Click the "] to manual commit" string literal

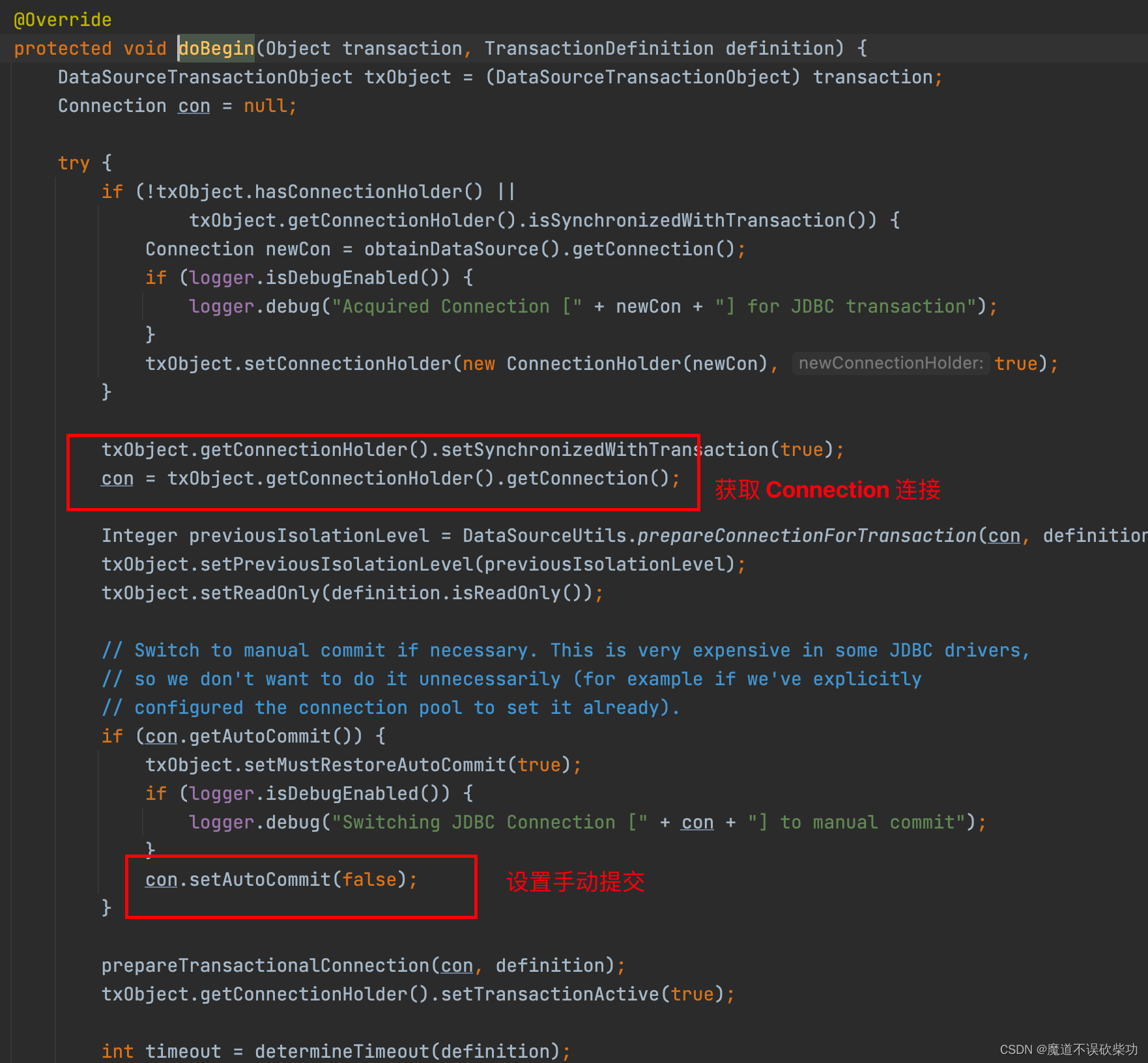pyautogui.click(x=857, y=823)
